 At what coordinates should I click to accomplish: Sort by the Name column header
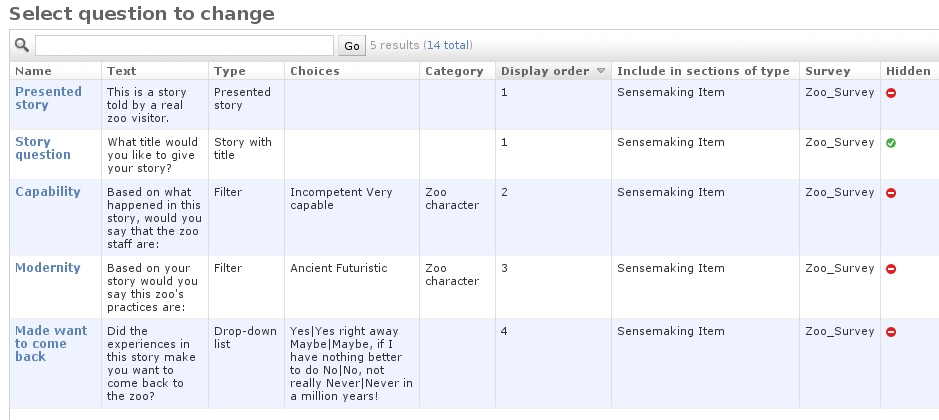coord(33,71)
